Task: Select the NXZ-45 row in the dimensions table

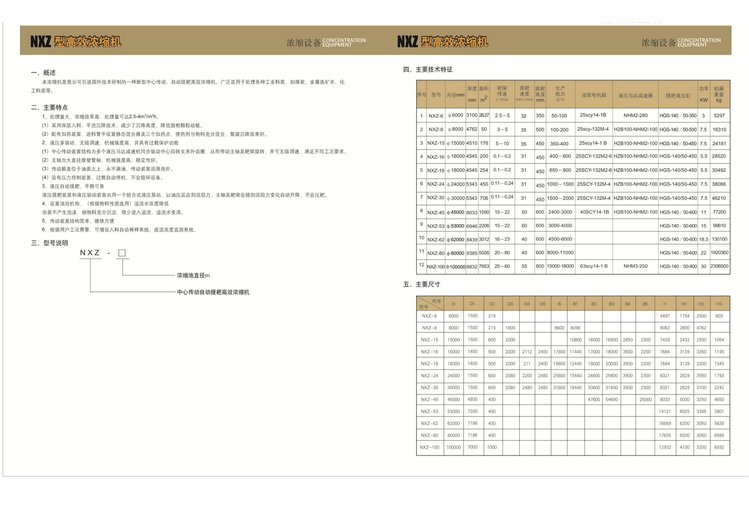Action: 427,399
